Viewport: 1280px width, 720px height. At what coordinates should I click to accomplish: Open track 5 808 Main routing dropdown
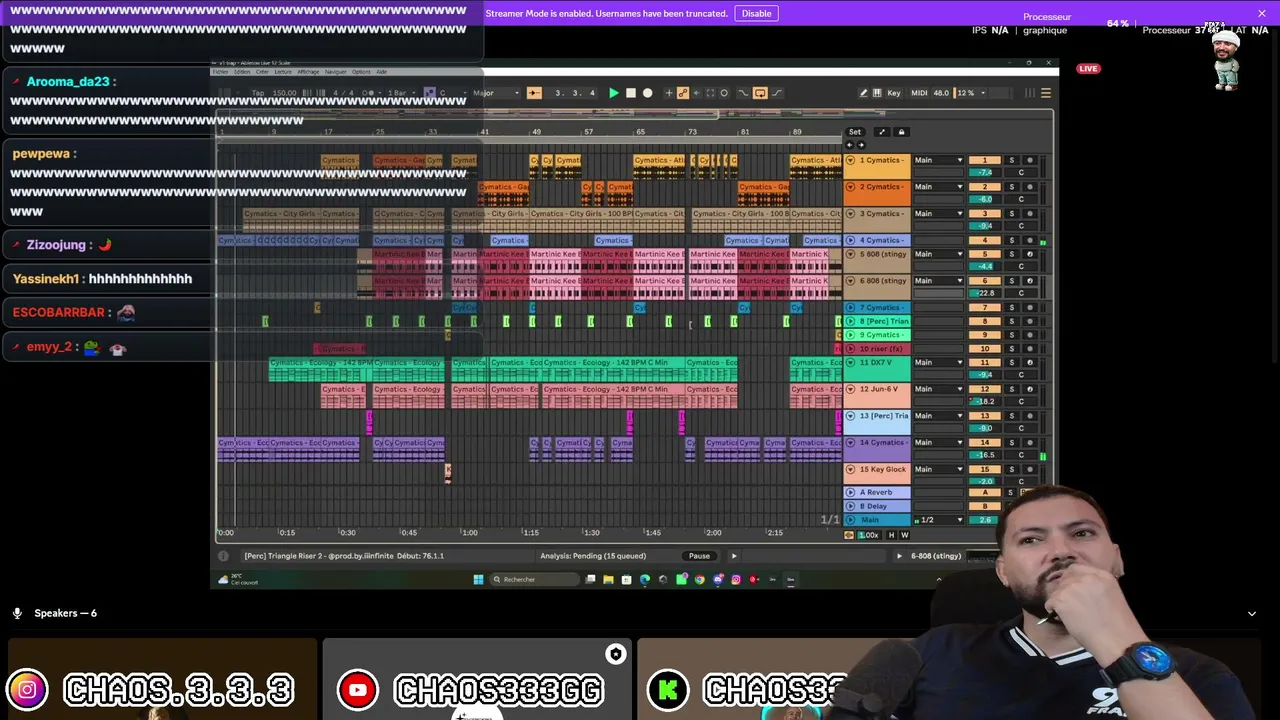click(x=939, y=254)
